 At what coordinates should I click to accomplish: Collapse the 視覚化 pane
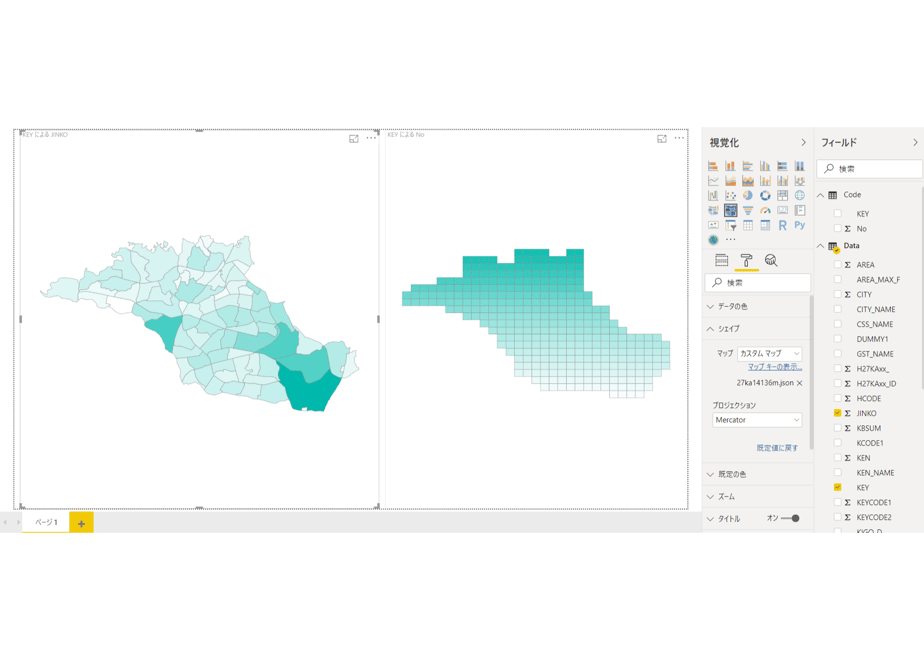coord(803,143)
